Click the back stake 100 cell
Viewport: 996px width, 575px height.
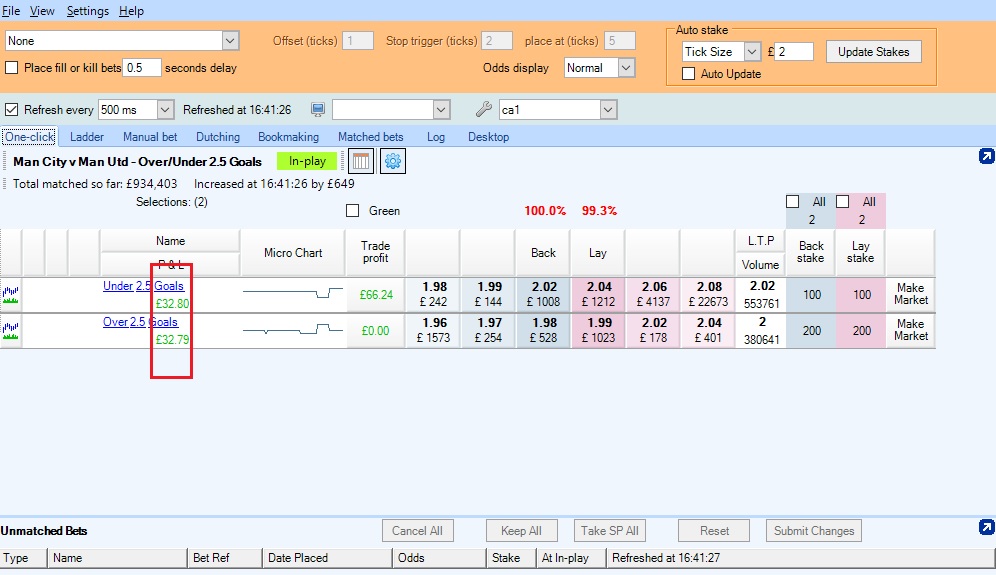pyautogui.click(x=811, y=295)
